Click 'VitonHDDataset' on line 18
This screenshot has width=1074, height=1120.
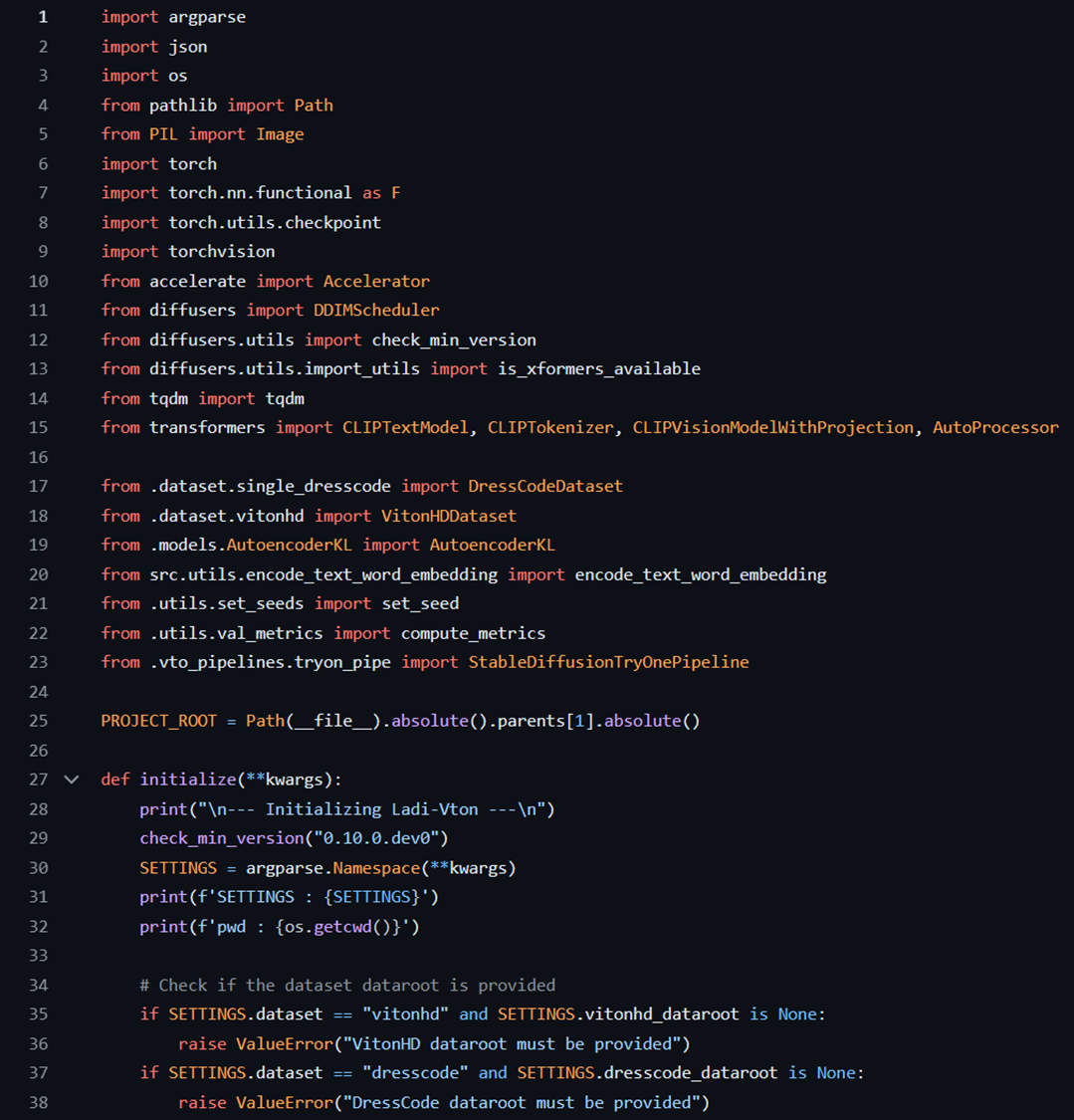pos(449,516)
